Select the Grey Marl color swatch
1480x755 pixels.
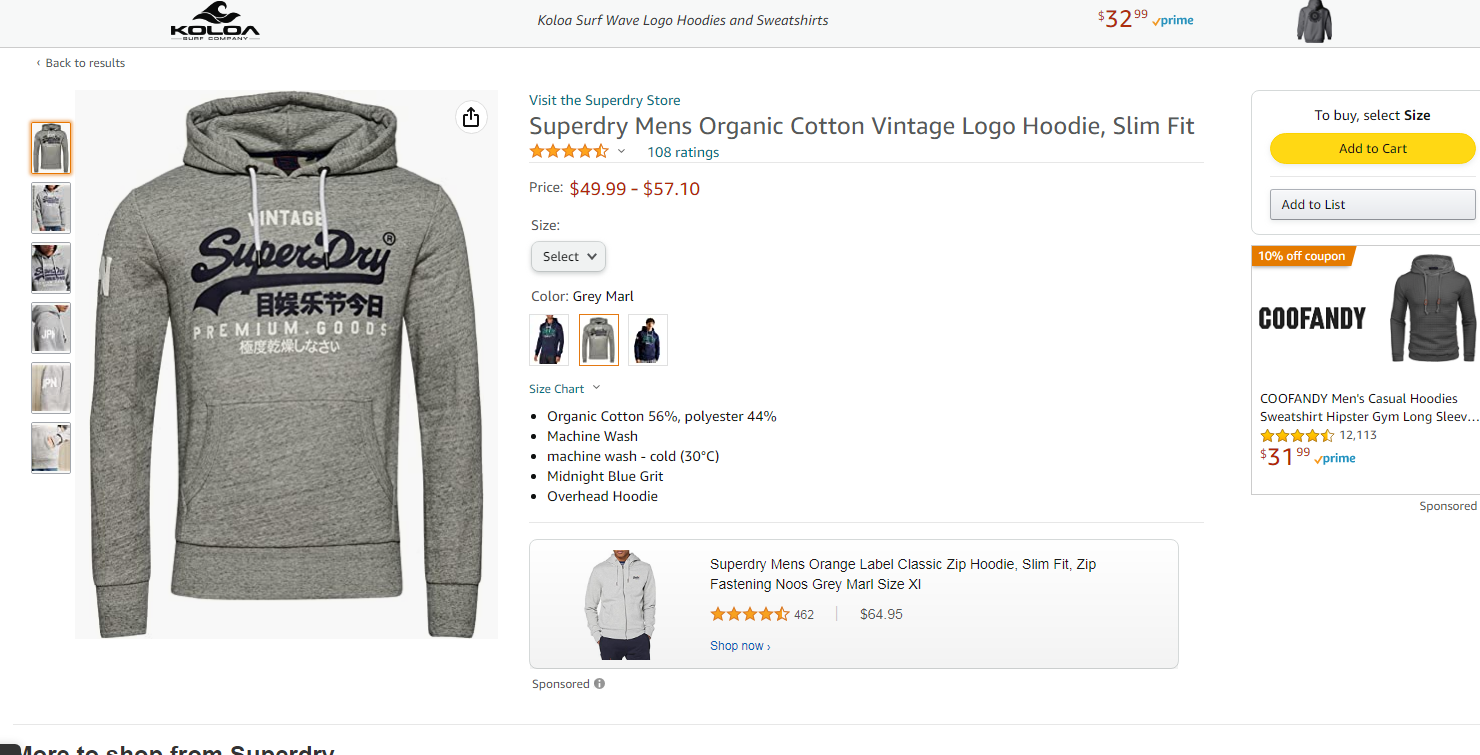tap(599, 340)
